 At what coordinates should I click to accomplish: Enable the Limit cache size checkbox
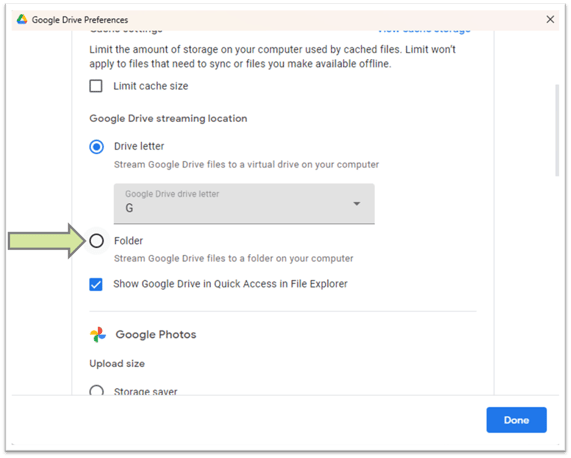(96, 86)
